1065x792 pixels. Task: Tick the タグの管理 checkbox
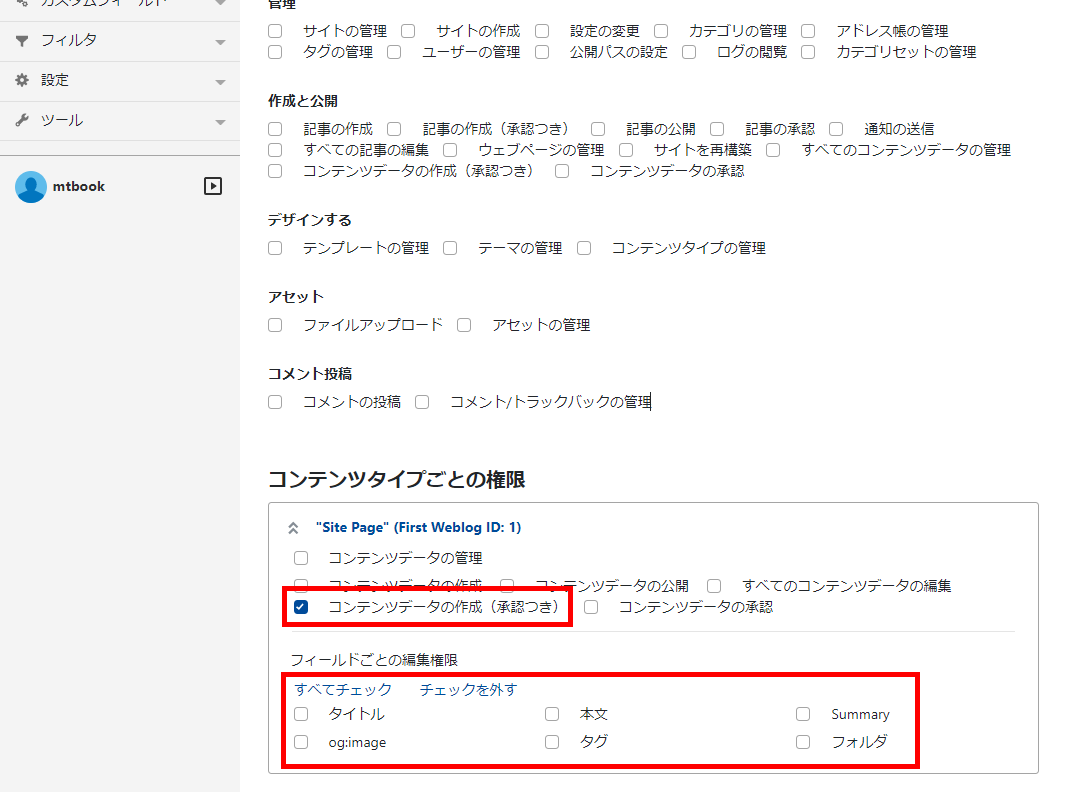275,52
